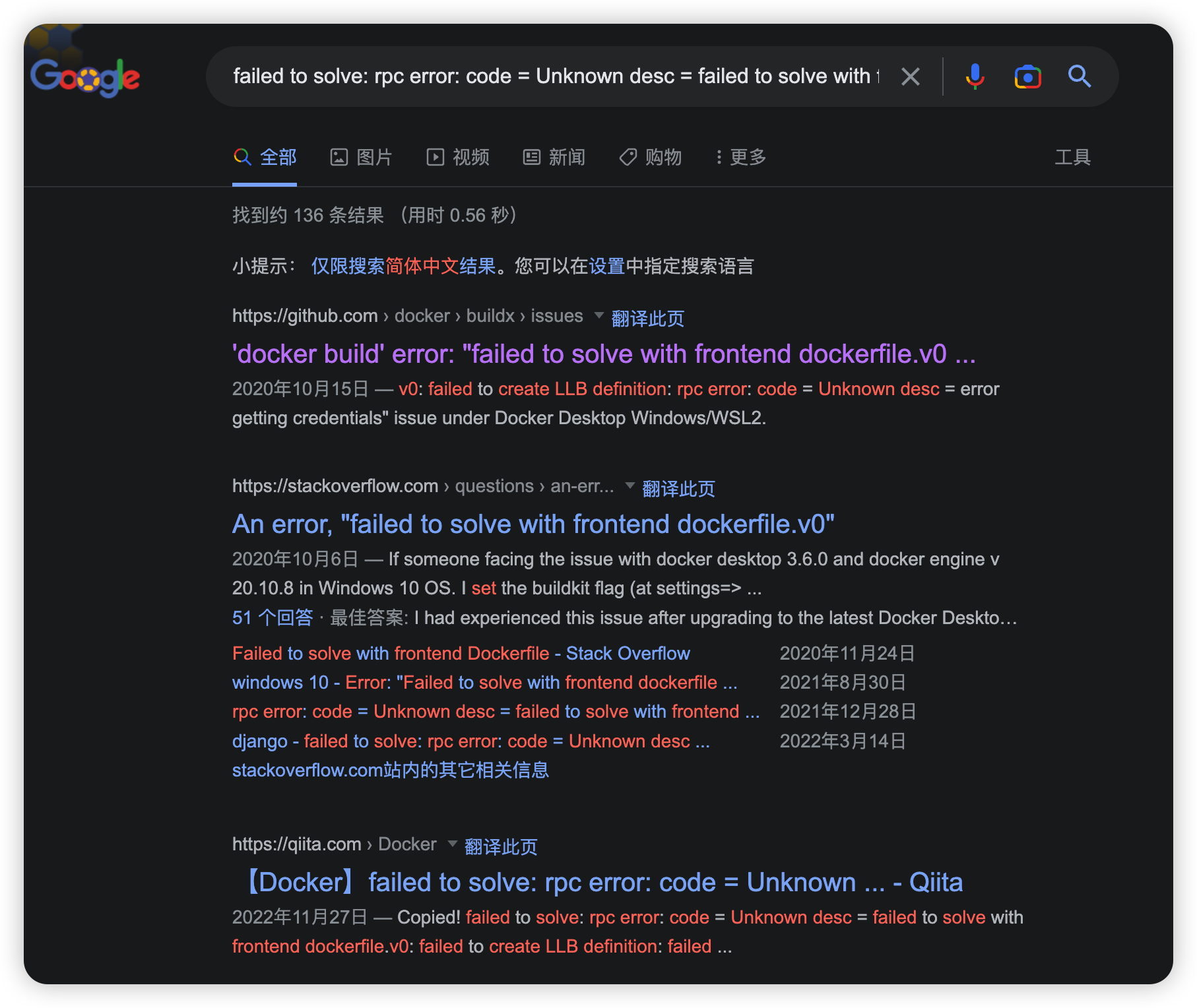Click stackoverflow.com站内的其它相关信息 link

pos(390,770)
